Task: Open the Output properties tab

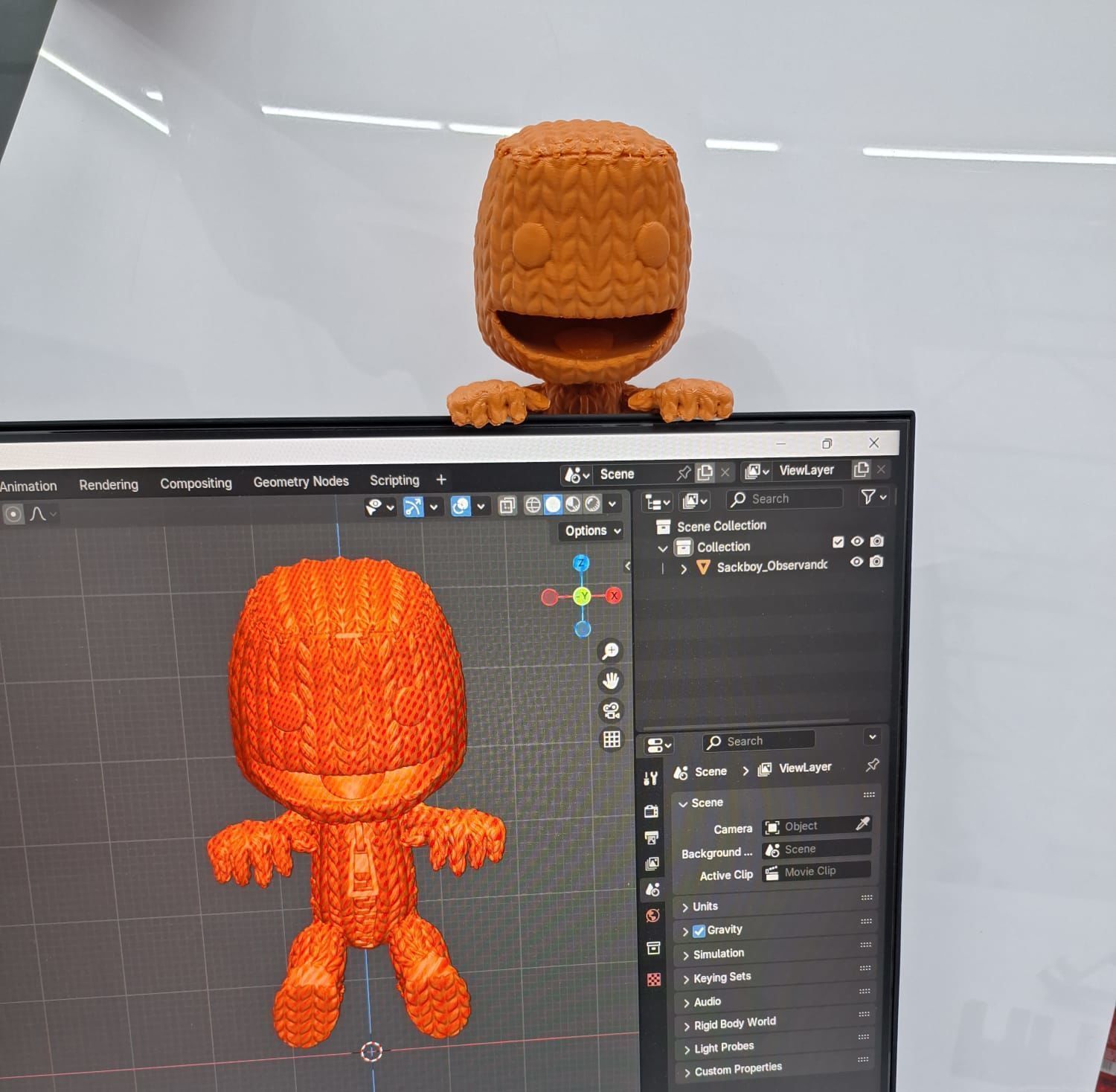Action: tap(651, 838)
